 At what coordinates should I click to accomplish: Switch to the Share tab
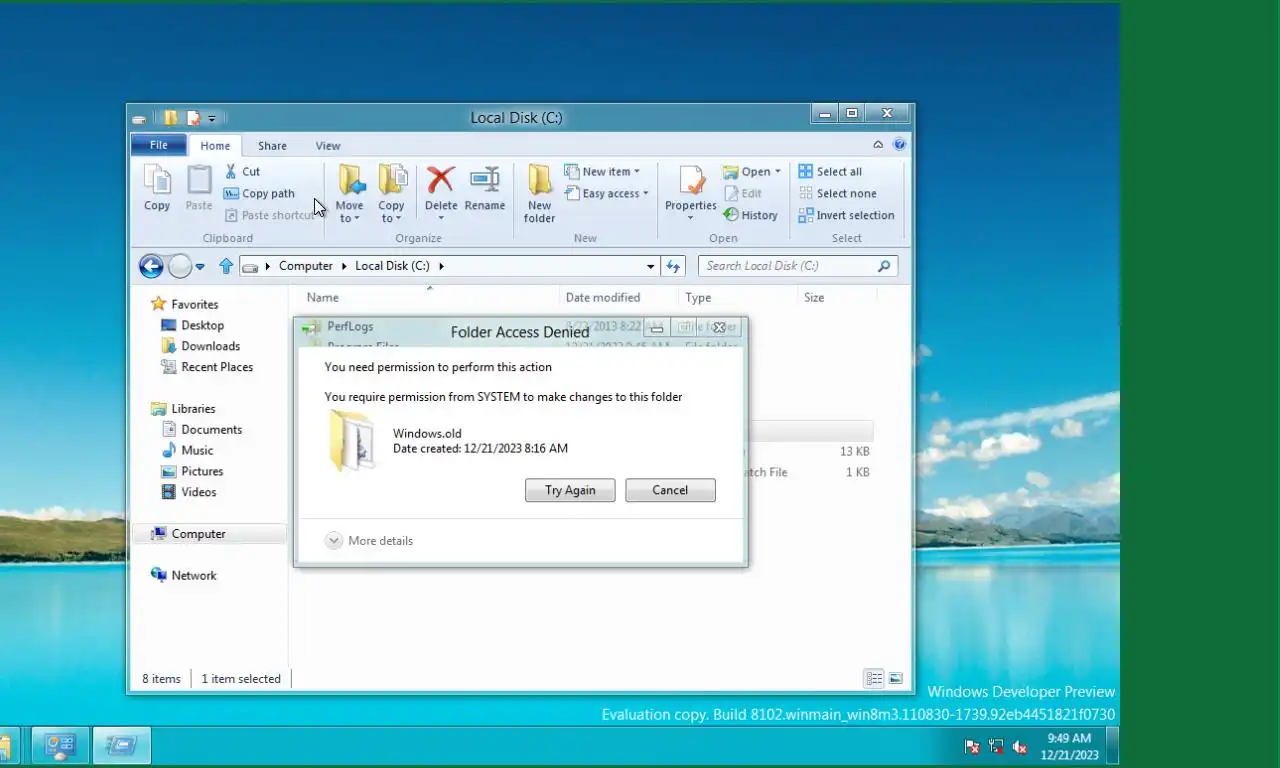pos(272,145)
